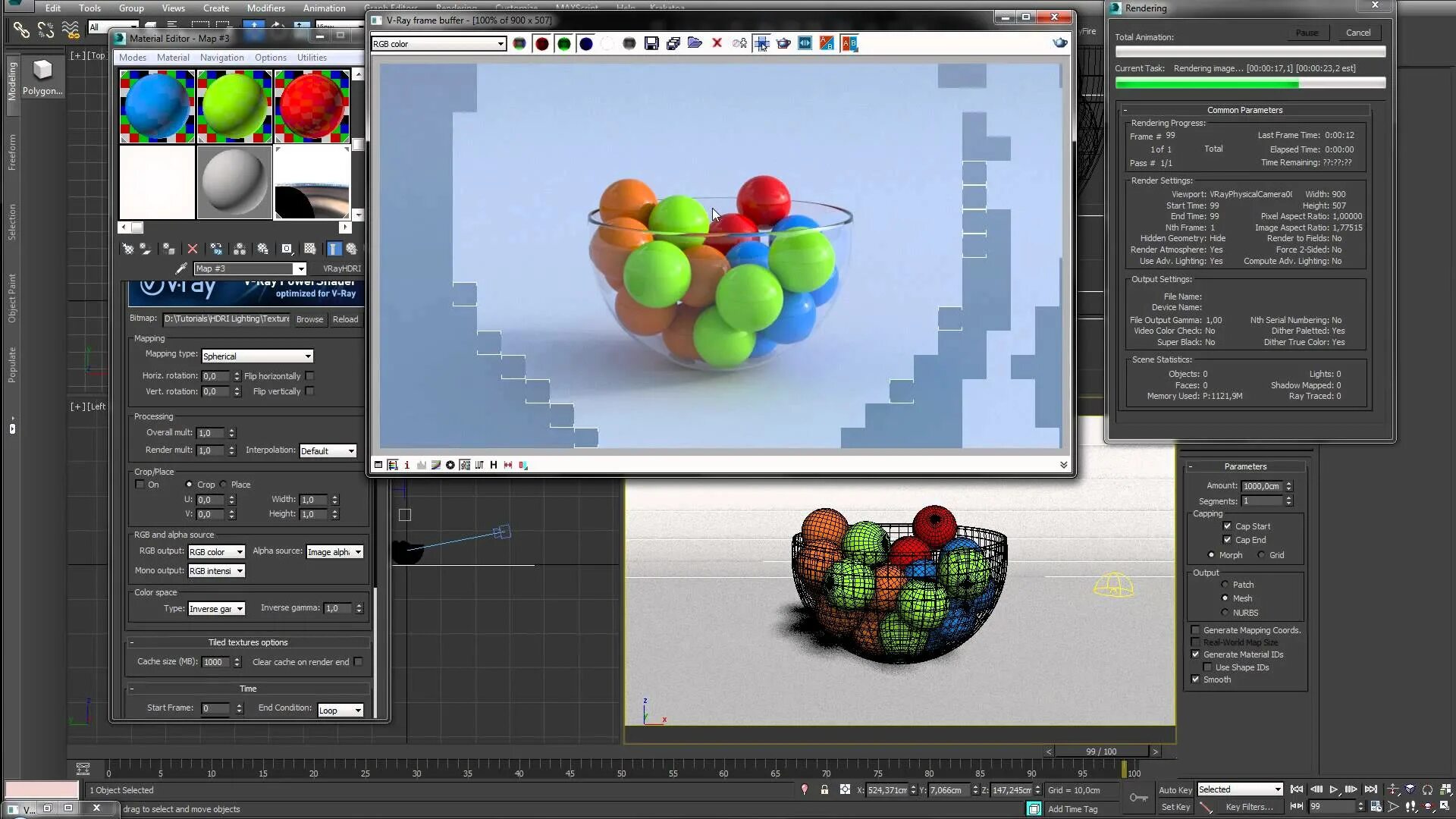
Task: Click the clear image red X icon
Action: tap(717, 43)
